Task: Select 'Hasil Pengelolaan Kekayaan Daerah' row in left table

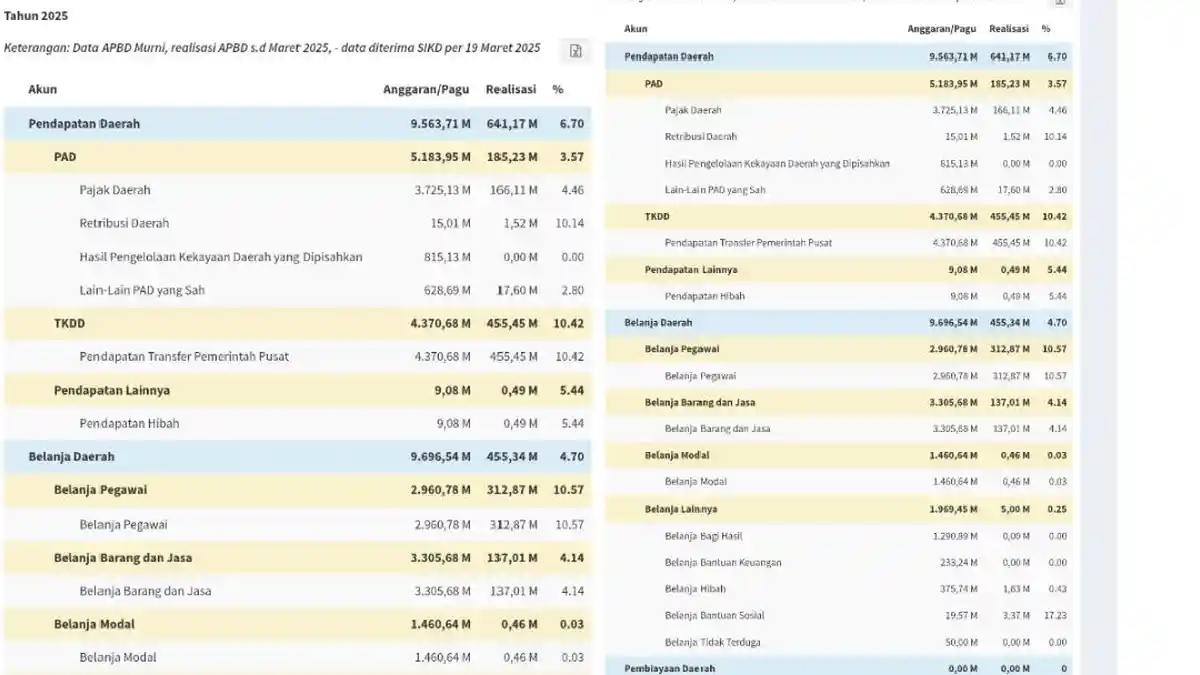Action: pos(297,257)
